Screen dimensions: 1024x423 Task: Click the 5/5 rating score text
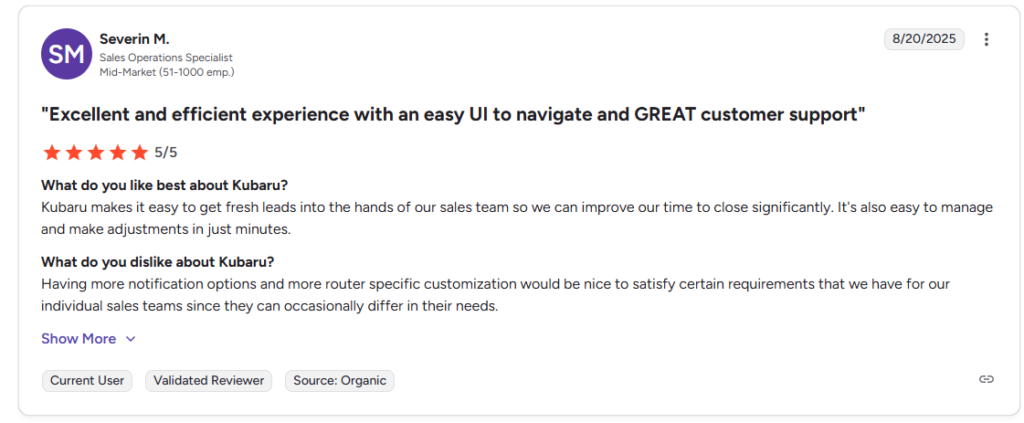pos(166,152)
